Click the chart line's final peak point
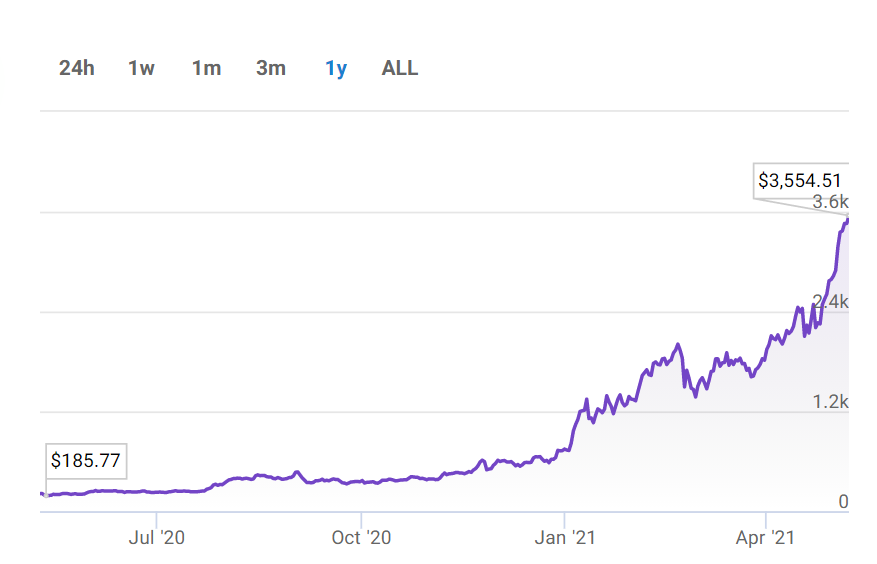The width and height of the screenshot is (877, 564). (848, 220)
